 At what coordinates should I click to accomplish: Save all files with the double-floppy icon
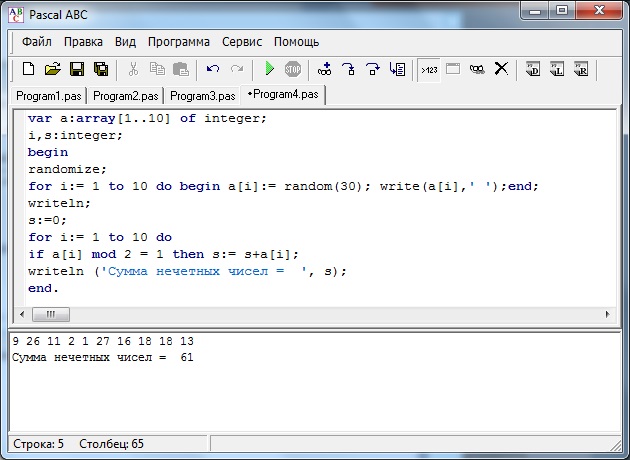[101, 69]
